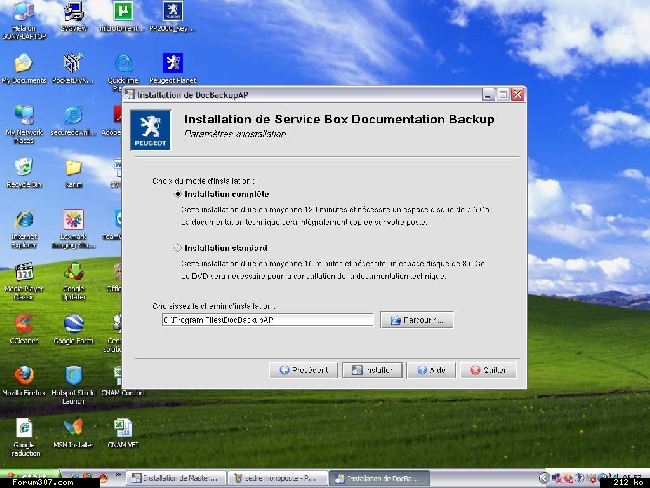Select the PocketDivX desktop shortcut
The image size is (650, 488).
[73, 68]
